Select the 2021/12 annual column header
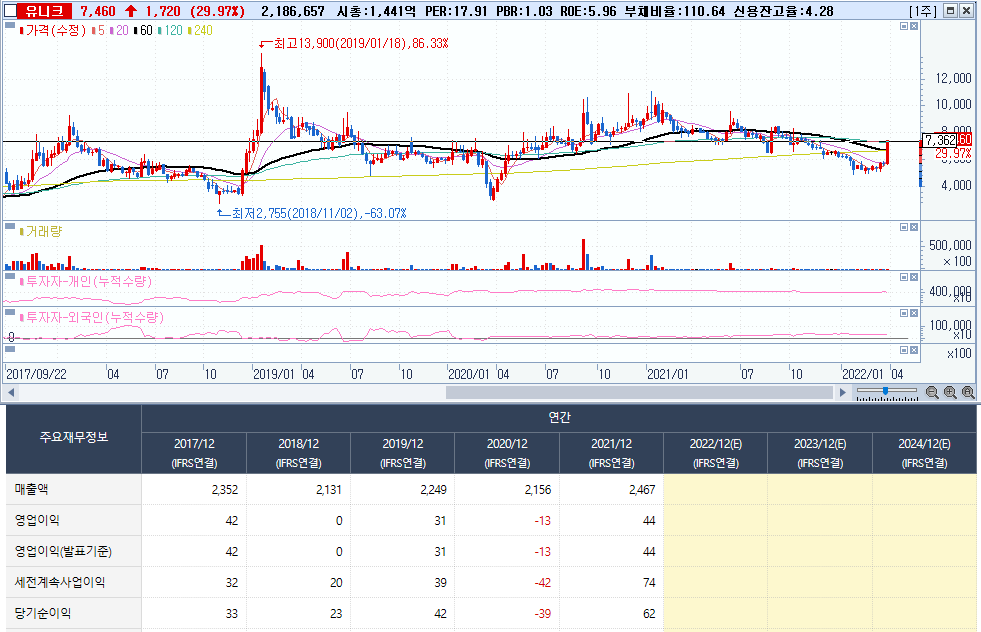Viewport: 981px width, 632px height. (611, 453)
